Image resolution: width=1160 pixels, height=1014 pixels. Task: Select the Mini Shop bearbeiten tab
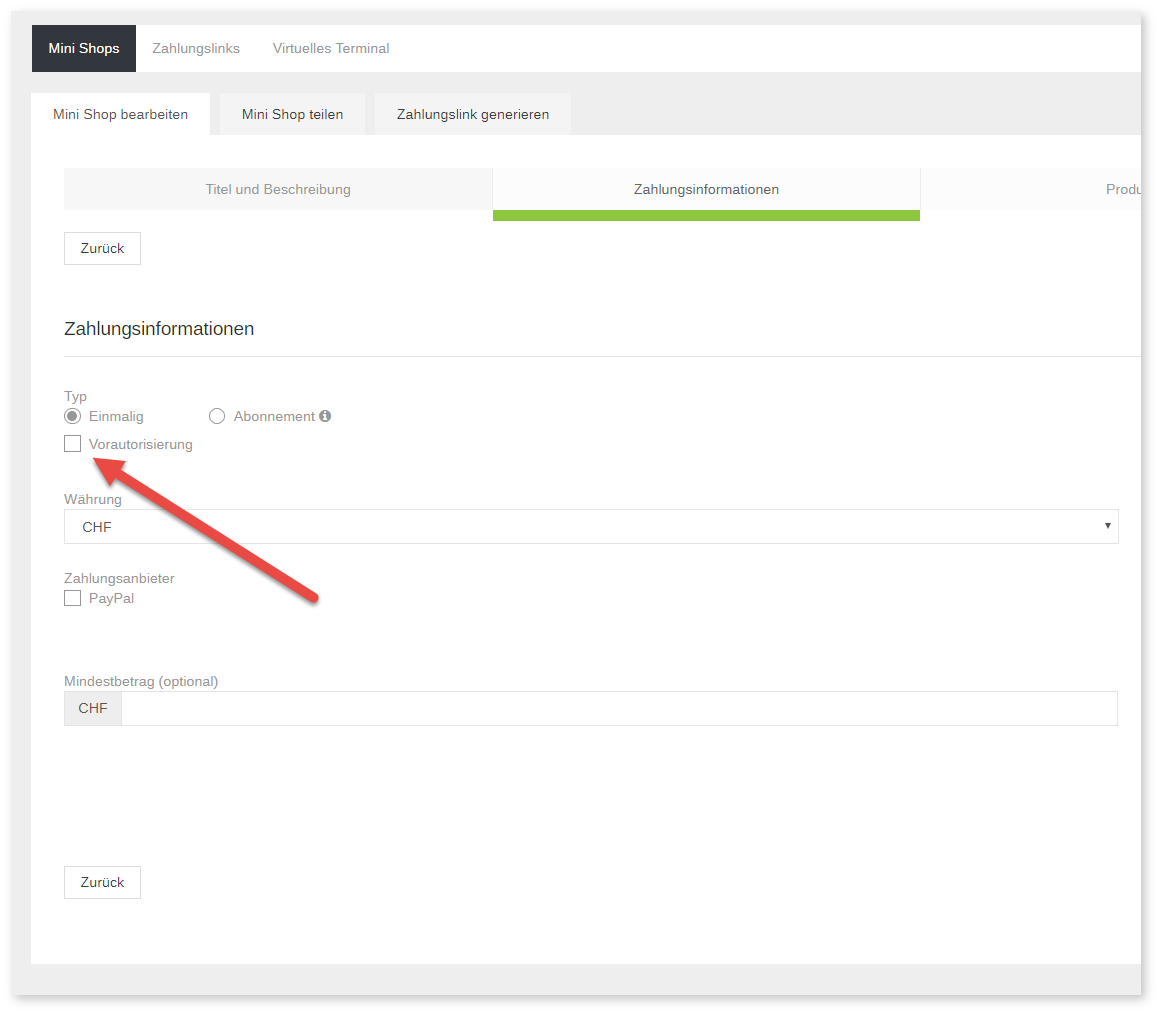tap(121, 114)
